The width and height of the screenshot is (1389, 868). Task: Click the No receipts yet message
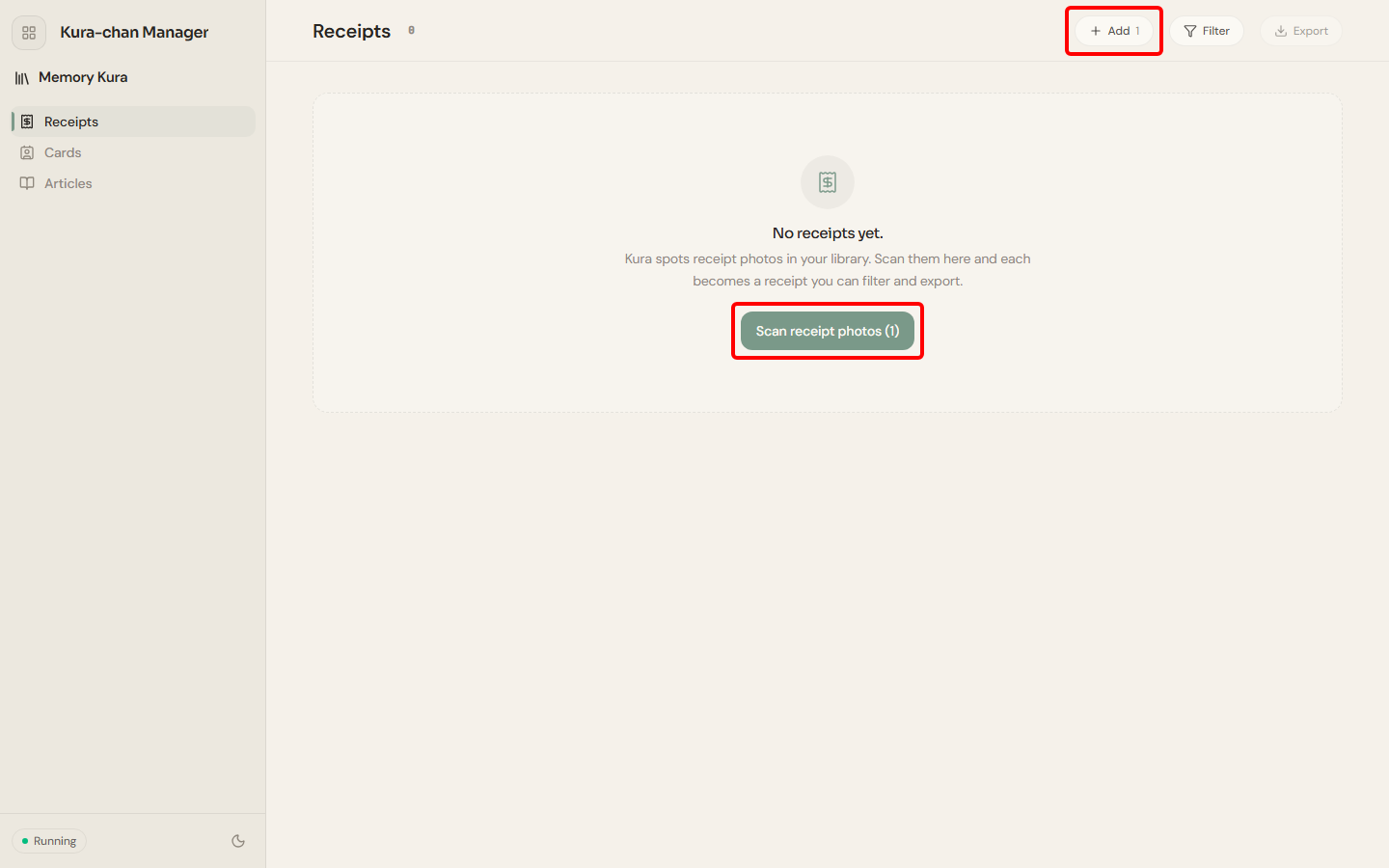coord(828,233)
